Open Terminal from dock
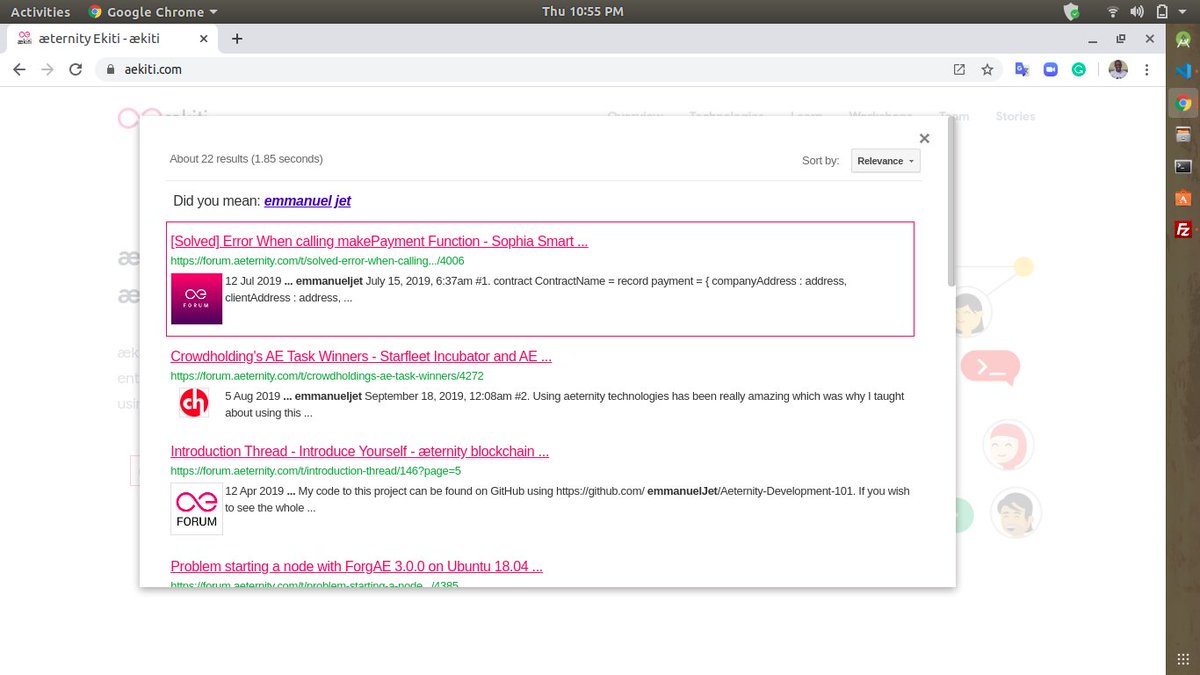 coord(1183,166)
